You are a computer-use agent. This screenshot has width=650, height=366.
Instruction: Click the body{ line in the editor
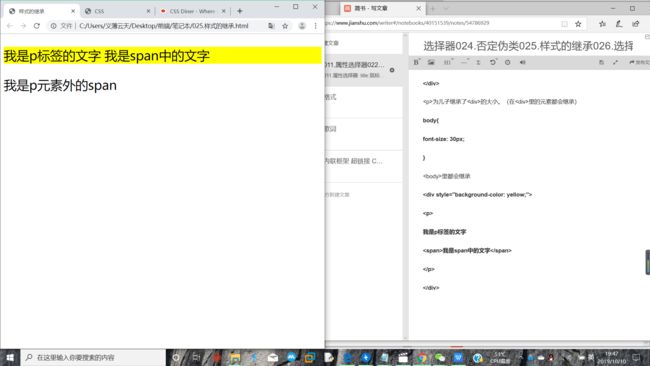(x=431, y=120)
